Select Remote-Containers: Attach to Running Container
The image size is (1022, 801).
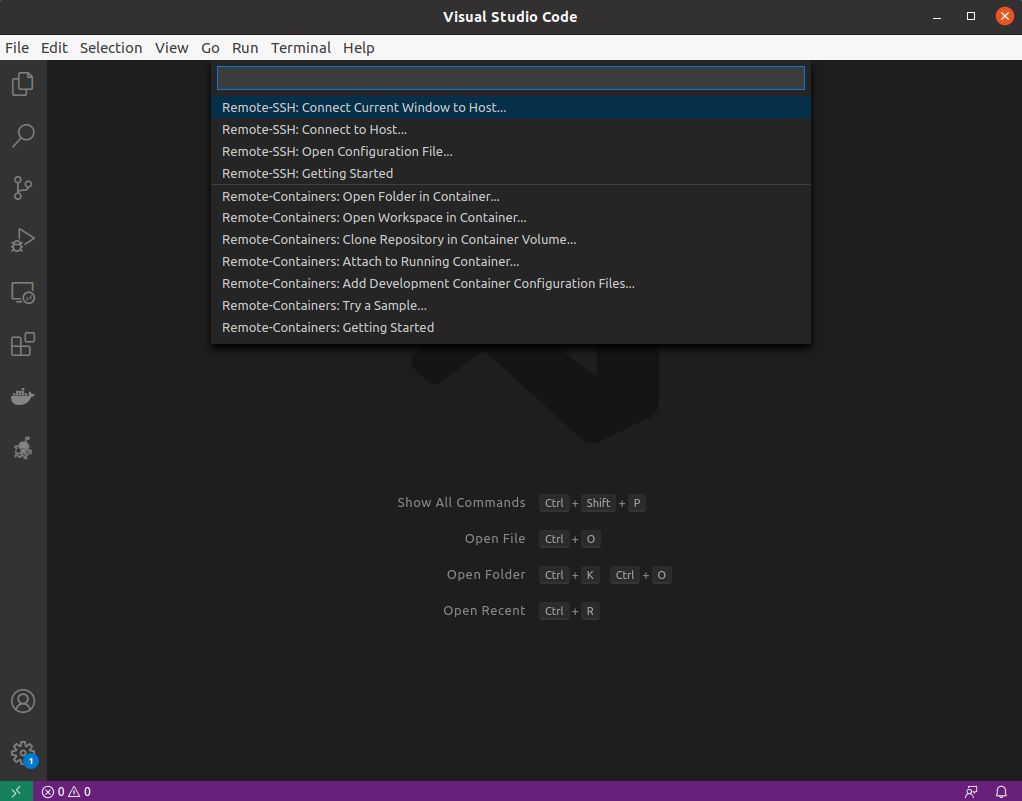pos(510,262)
